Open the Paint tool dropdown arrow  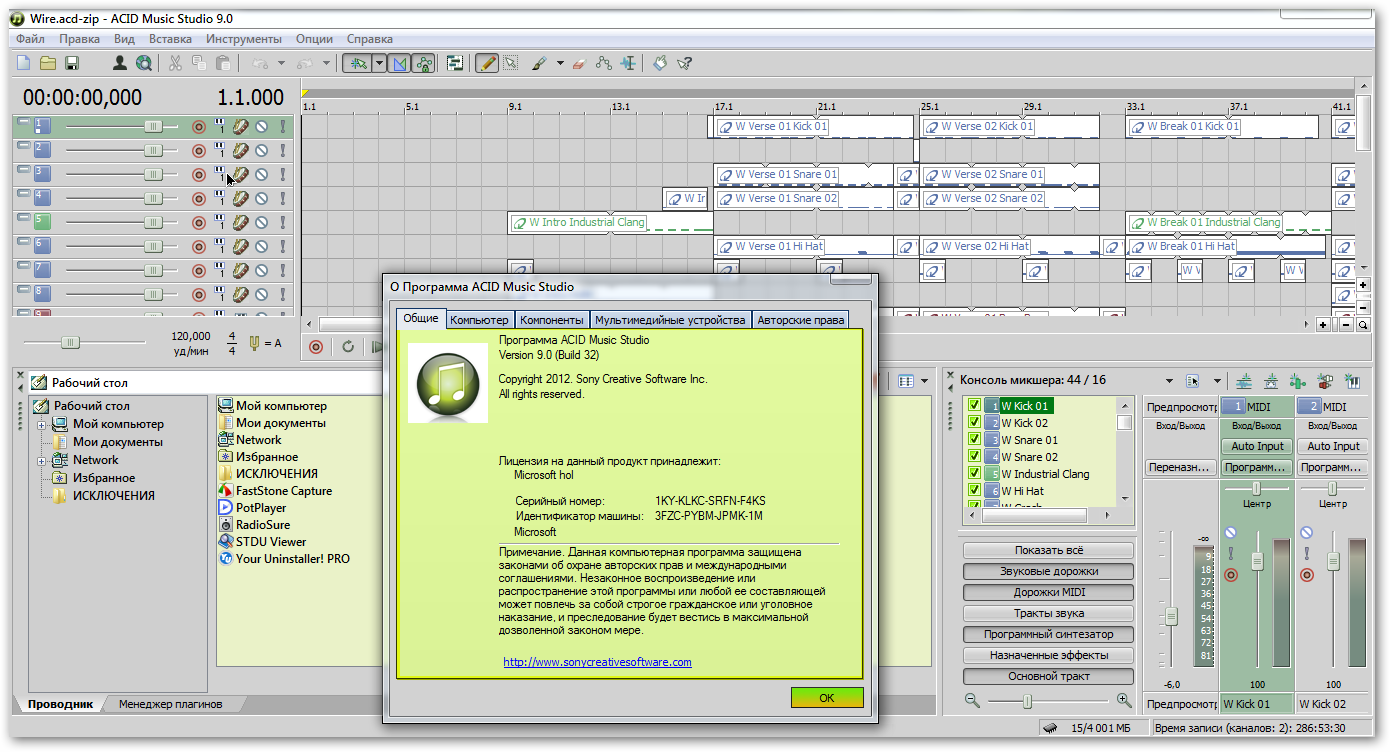pos(560,63)
